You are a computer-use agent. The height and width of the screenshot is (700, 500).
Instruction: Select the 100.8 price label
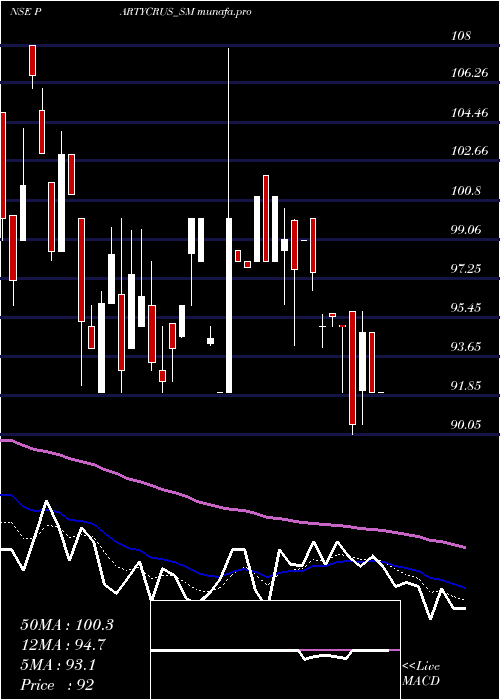coord(466,191)
